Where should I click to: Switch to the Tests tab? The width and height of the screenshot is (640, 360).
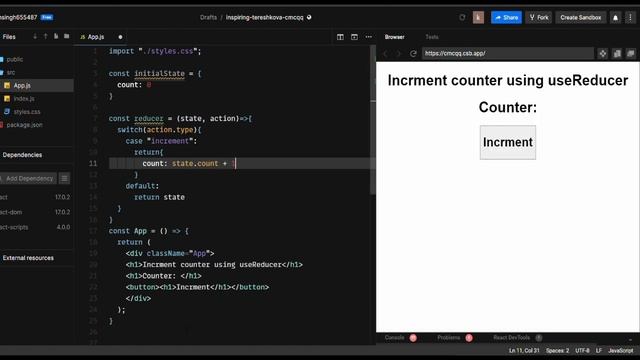431,37
